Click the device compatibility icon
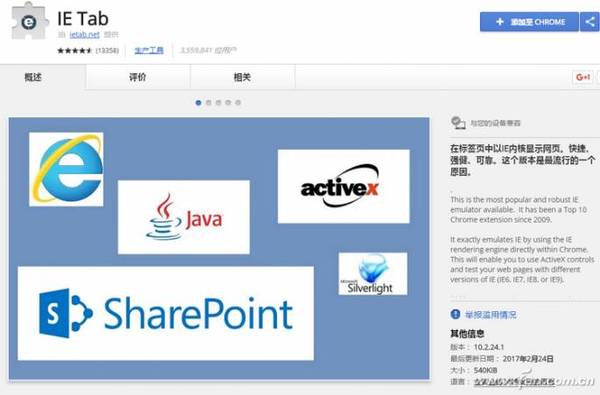 [458, 123]
